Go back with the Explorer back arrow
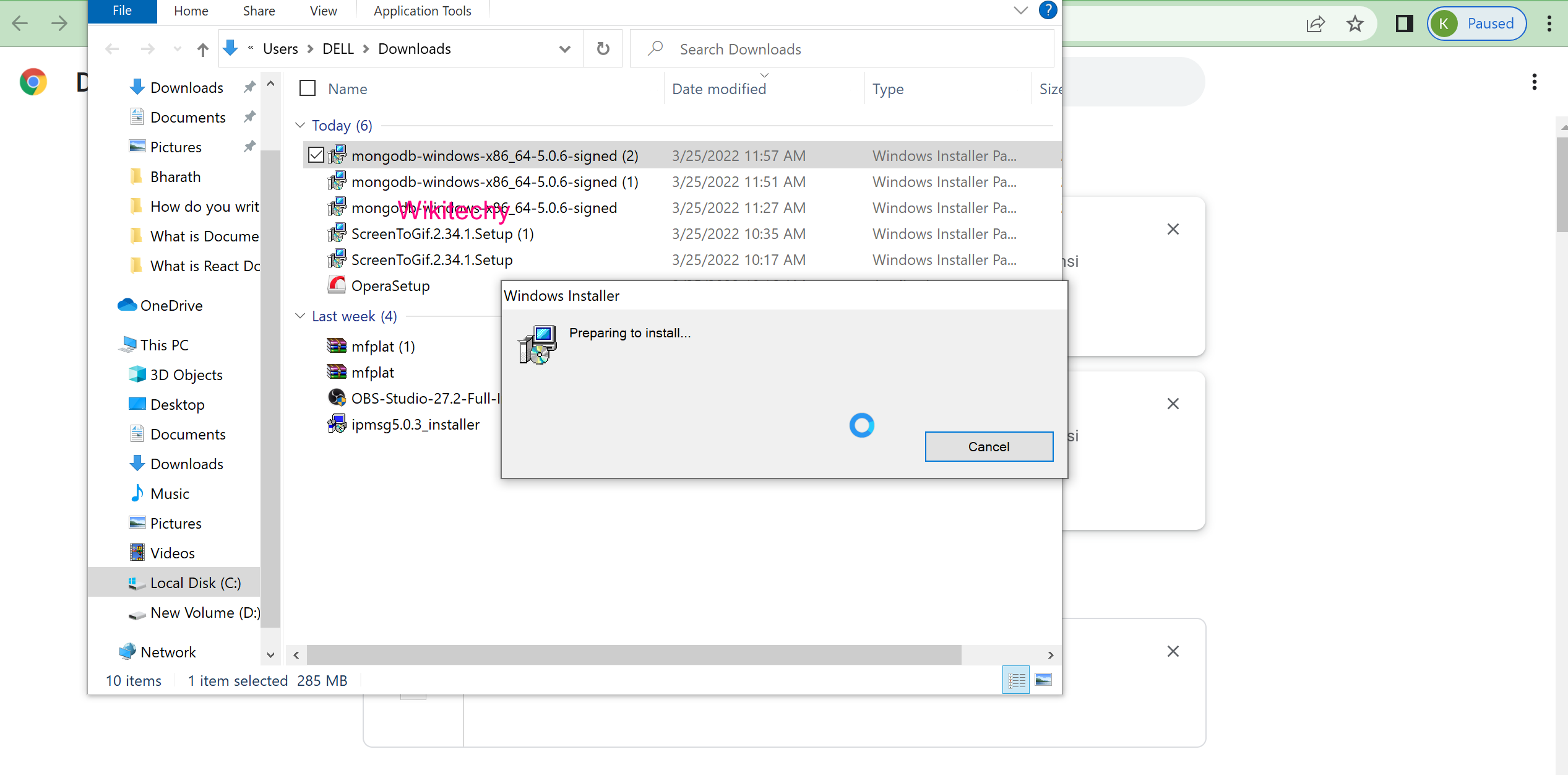1568x775 pixels. click(112, 49)
